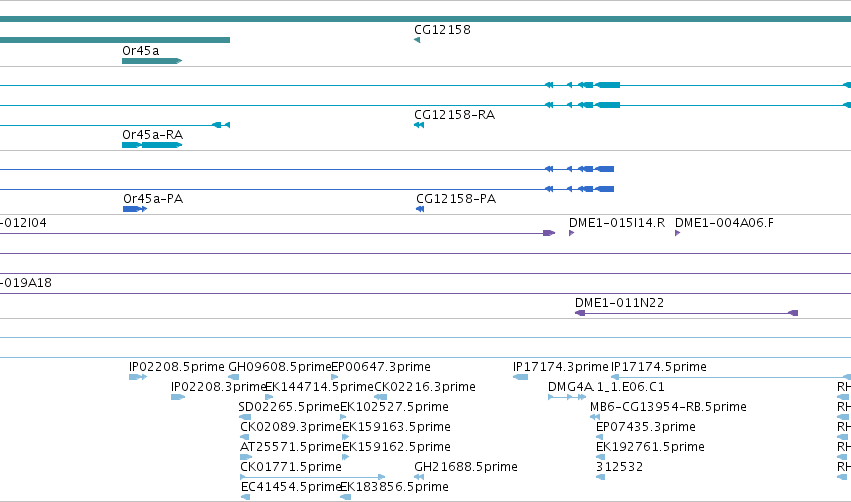This screenshot has height=502, width=851.
Task: Click the CG12158-PA blue arrow glyph
Action: (x=420, y=209)
